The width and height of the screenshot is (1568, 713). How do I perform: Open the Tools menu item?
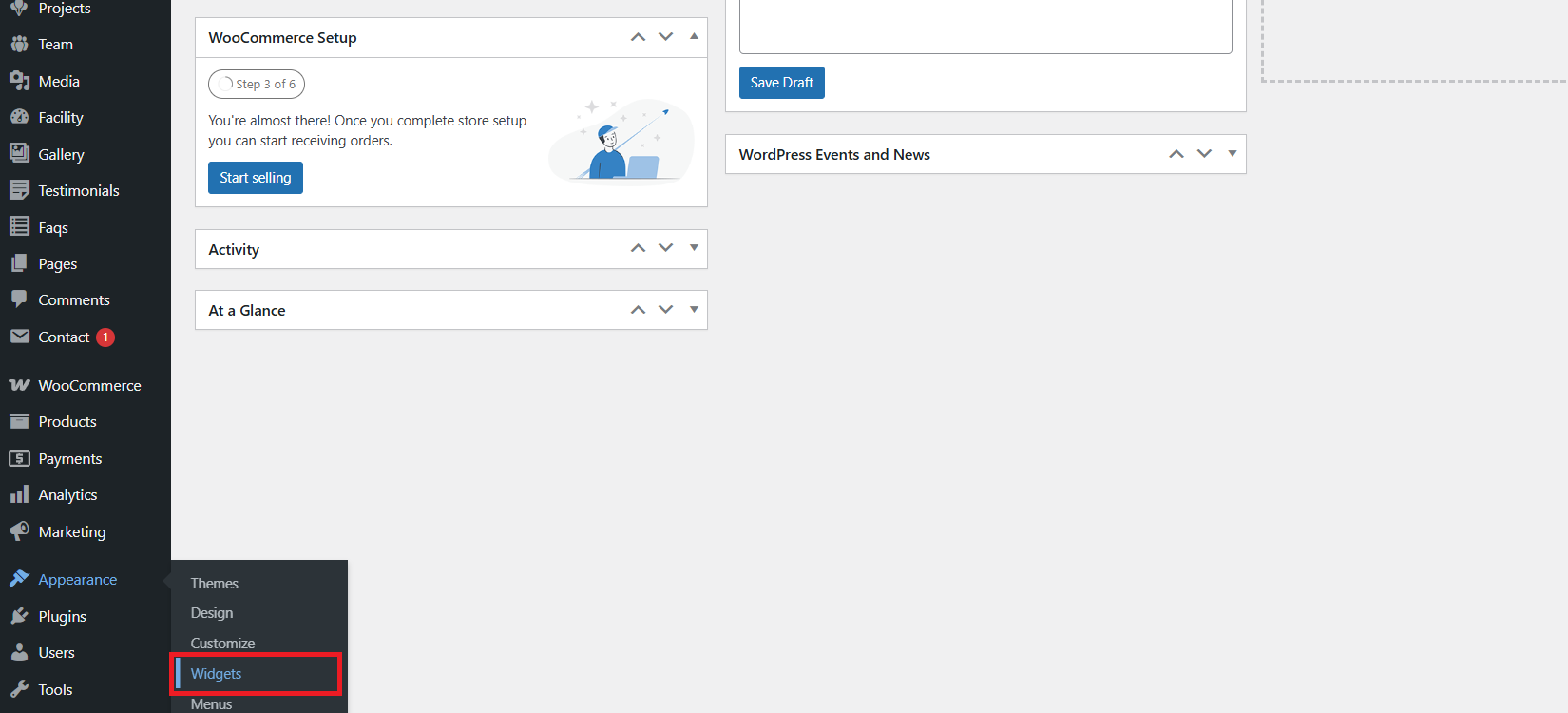tap(55, 689)
